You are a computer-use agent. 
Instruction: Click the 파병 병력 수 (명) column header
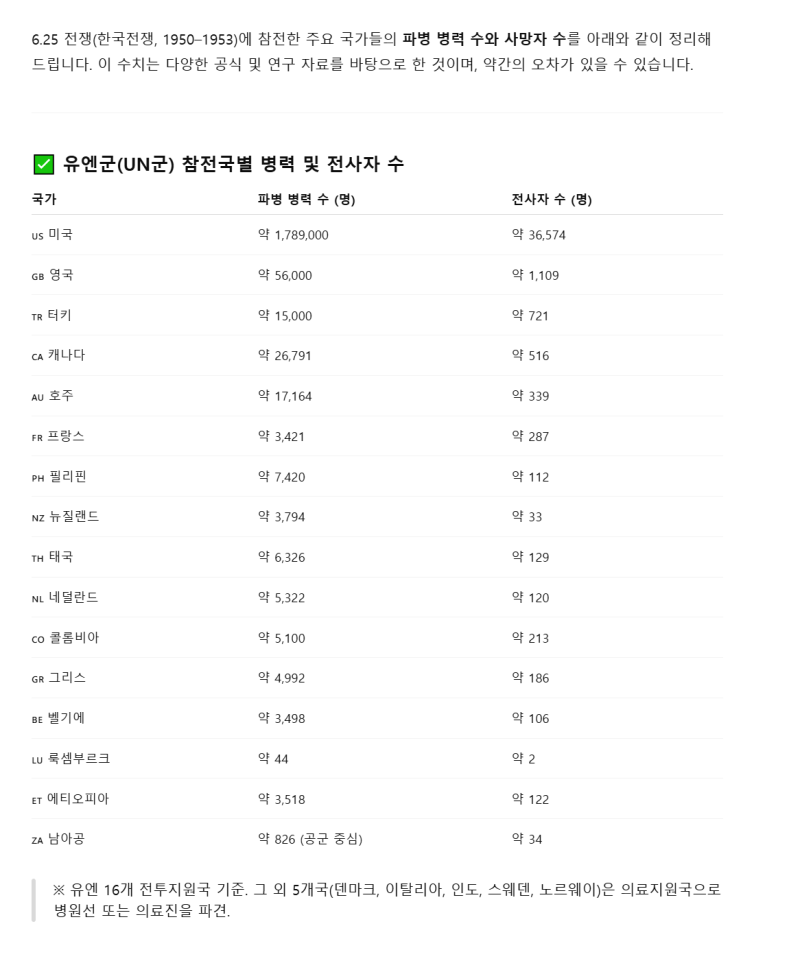click(306, 199)
